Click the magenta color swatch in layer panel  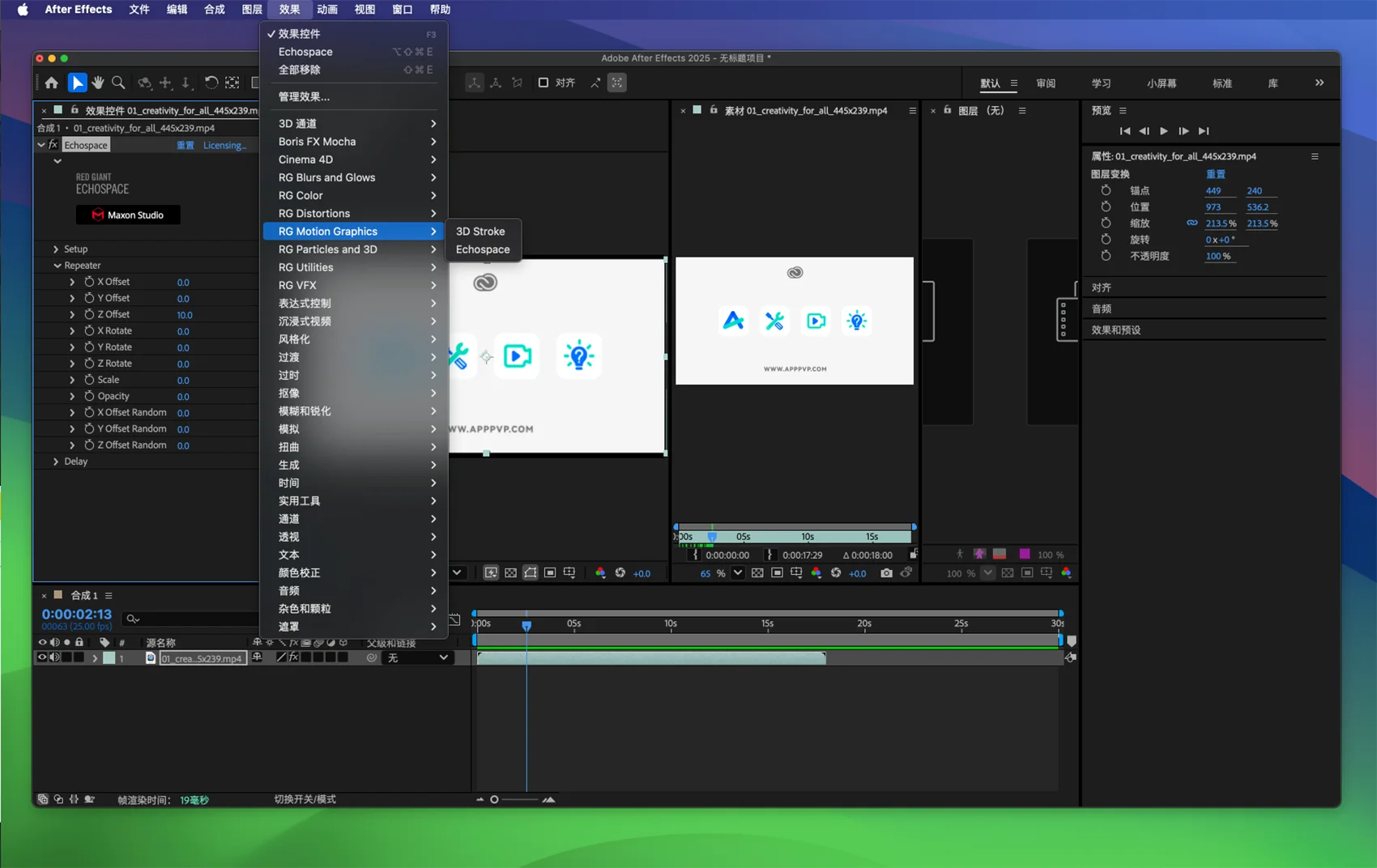pos(1024,555)
